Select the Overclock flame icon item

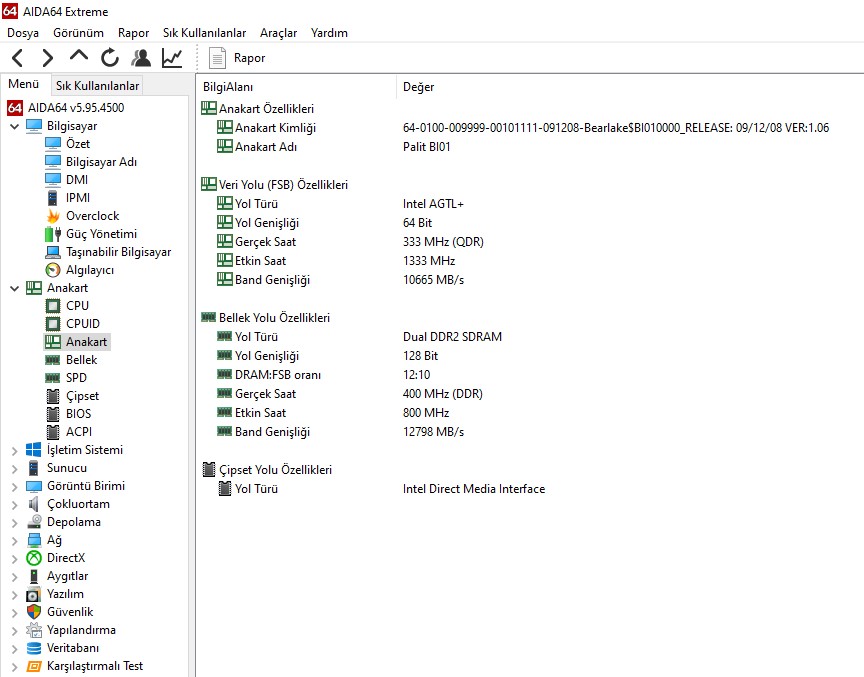(91, 216)
